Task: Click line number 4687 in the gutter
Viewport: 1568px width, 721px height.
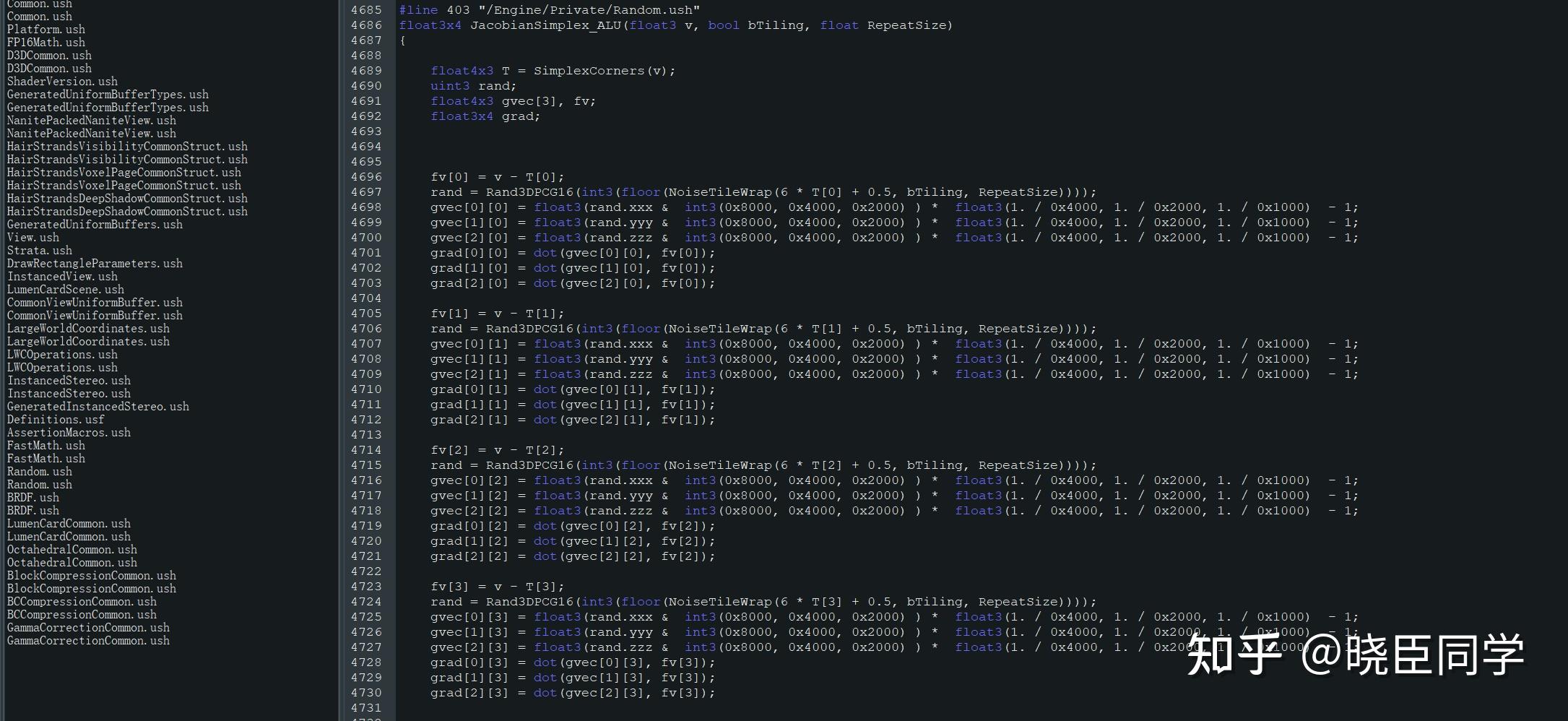Action: [x=366, y=40]
